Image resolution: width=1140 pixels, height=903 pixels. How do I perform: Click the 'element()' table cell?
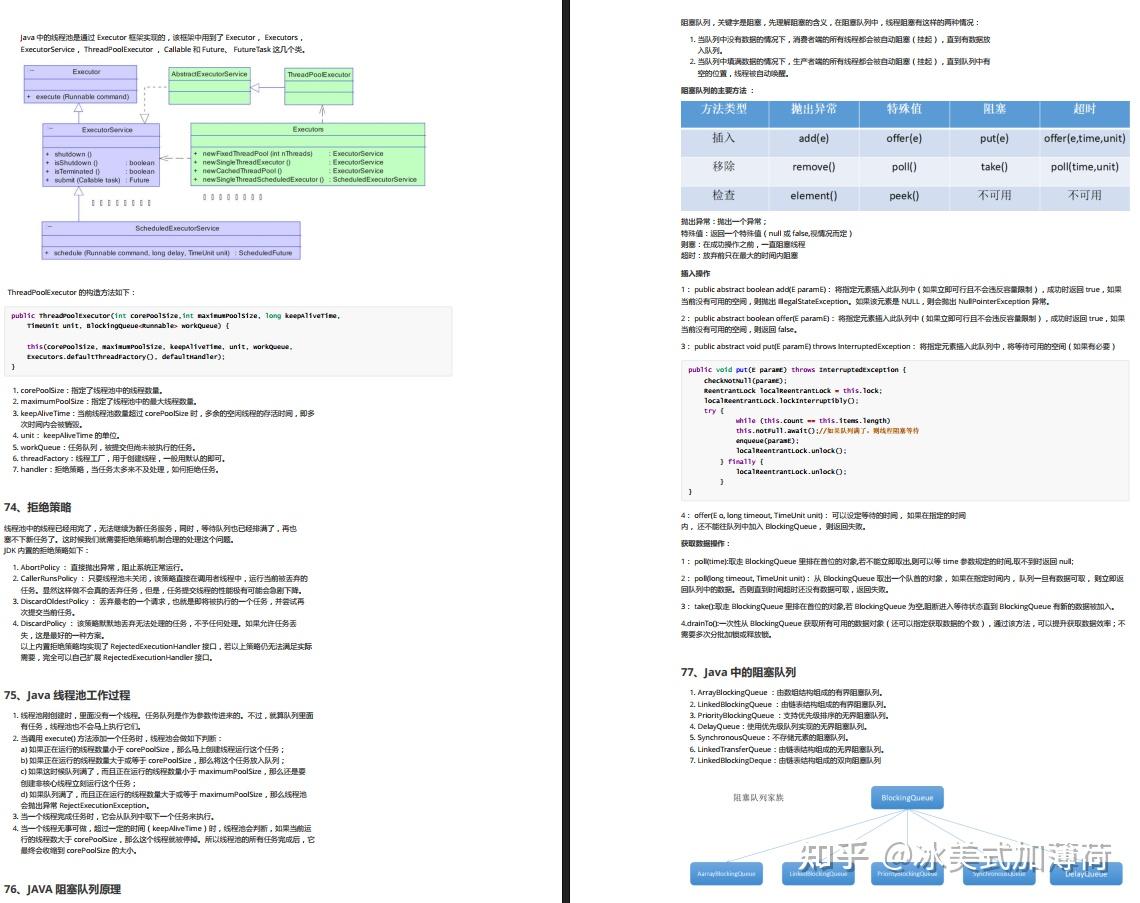(814, 196)
